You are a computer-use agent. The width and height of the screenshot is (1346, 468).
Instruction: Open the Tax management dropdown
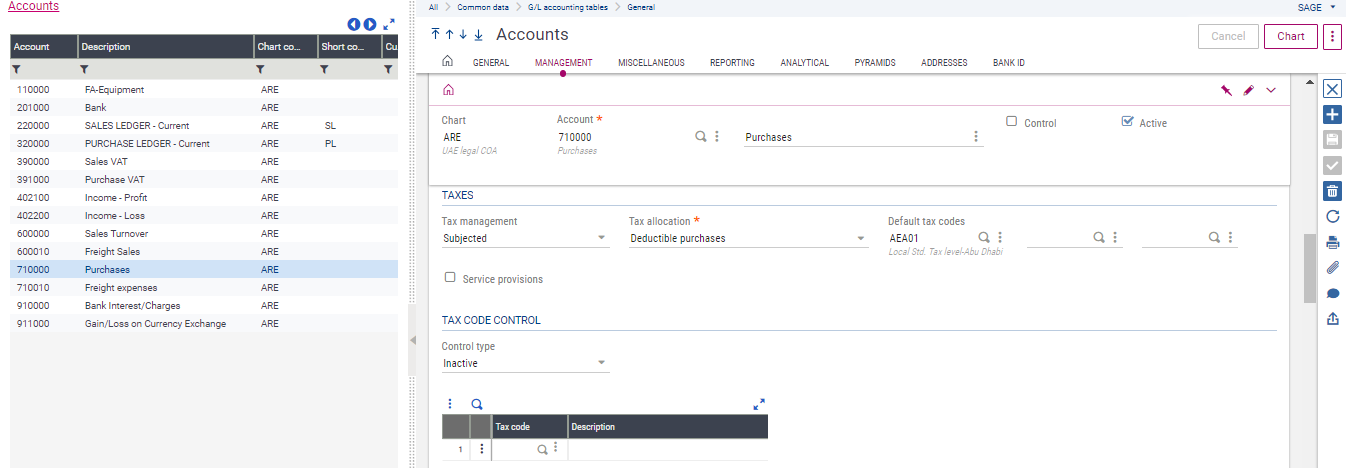pyautogui.click(x=601, y=239)
